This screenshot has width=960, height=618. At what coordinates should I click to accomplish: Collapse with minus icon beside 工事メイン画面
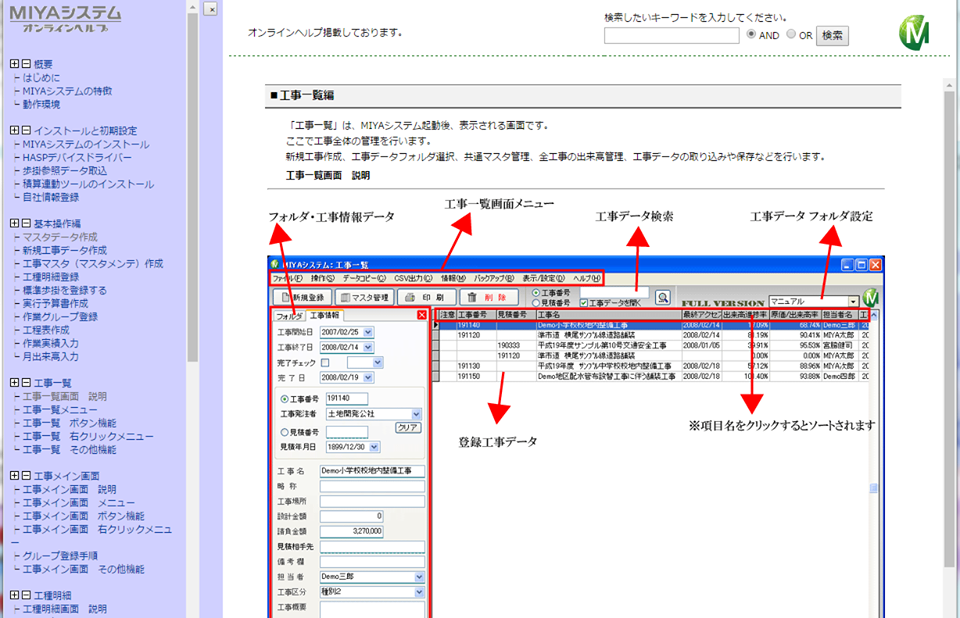[x=26, y=476]
